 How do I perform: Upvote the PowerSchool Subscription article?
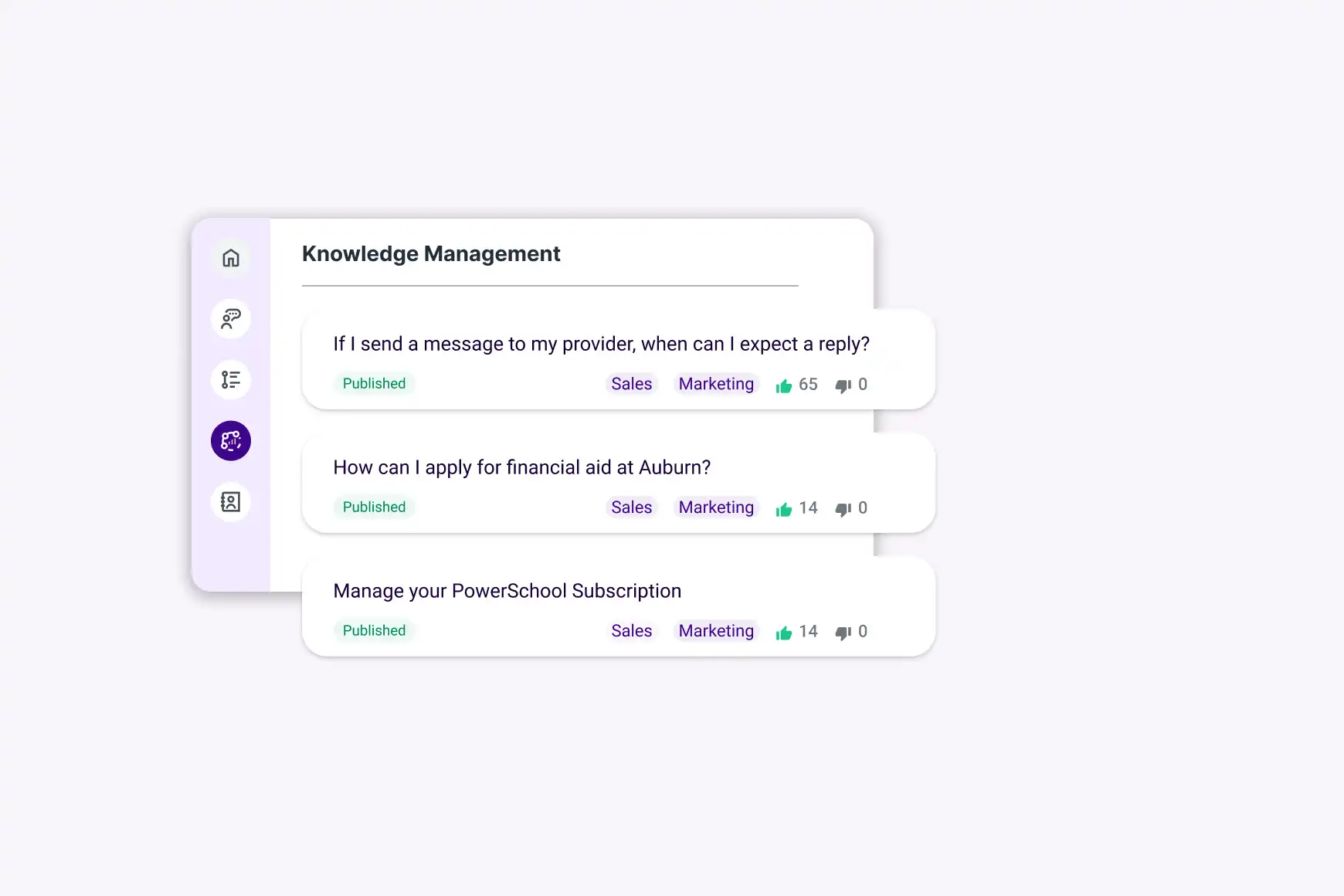784,633
